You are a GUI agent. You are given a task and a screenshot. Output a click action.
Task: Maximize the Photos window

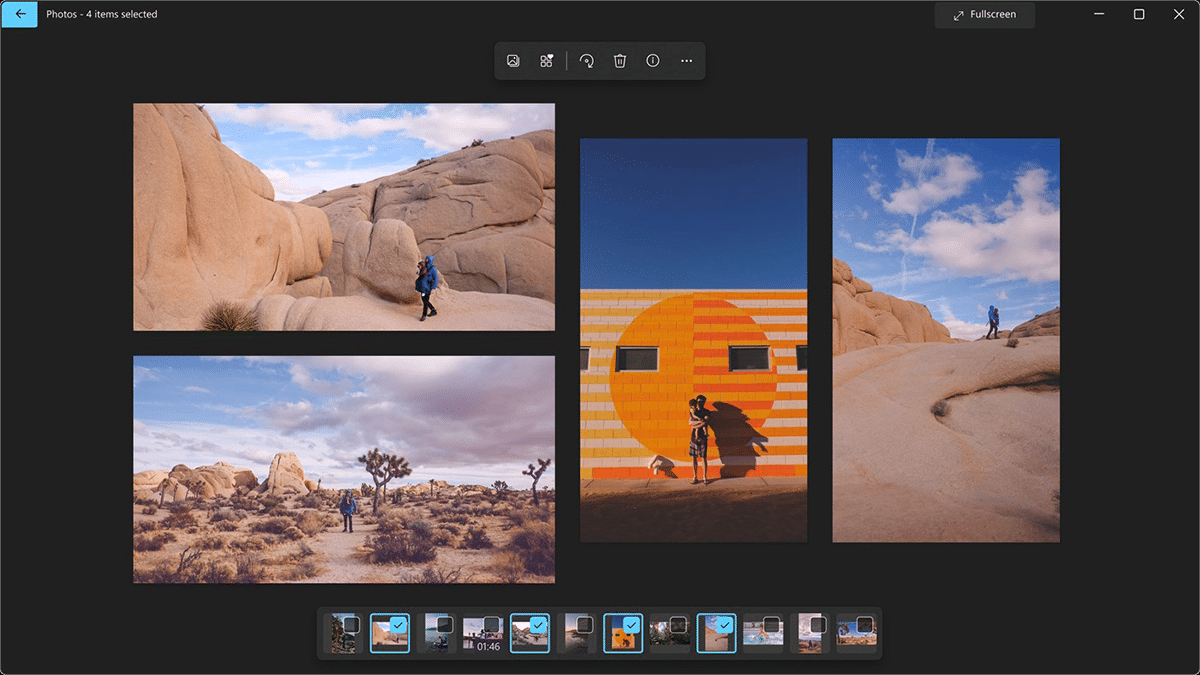pos(1139,14)
